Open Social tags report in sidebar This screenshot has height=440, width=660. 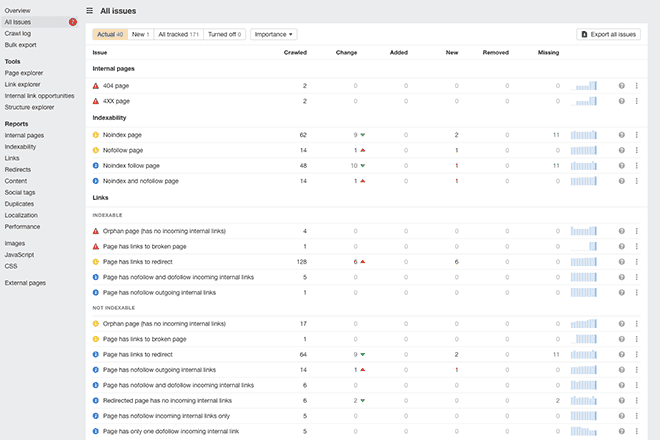click(x=20, y=192)
